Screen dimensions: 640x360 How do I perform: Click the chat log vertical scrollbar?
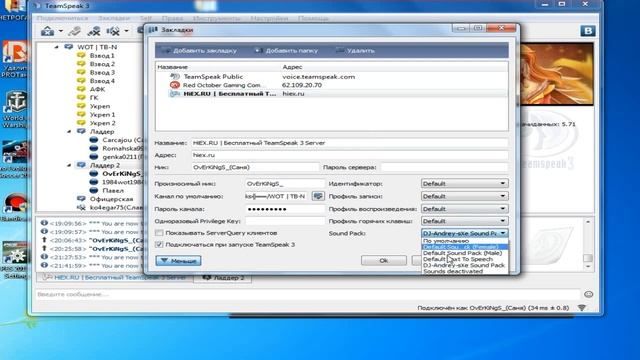point(588,244)
